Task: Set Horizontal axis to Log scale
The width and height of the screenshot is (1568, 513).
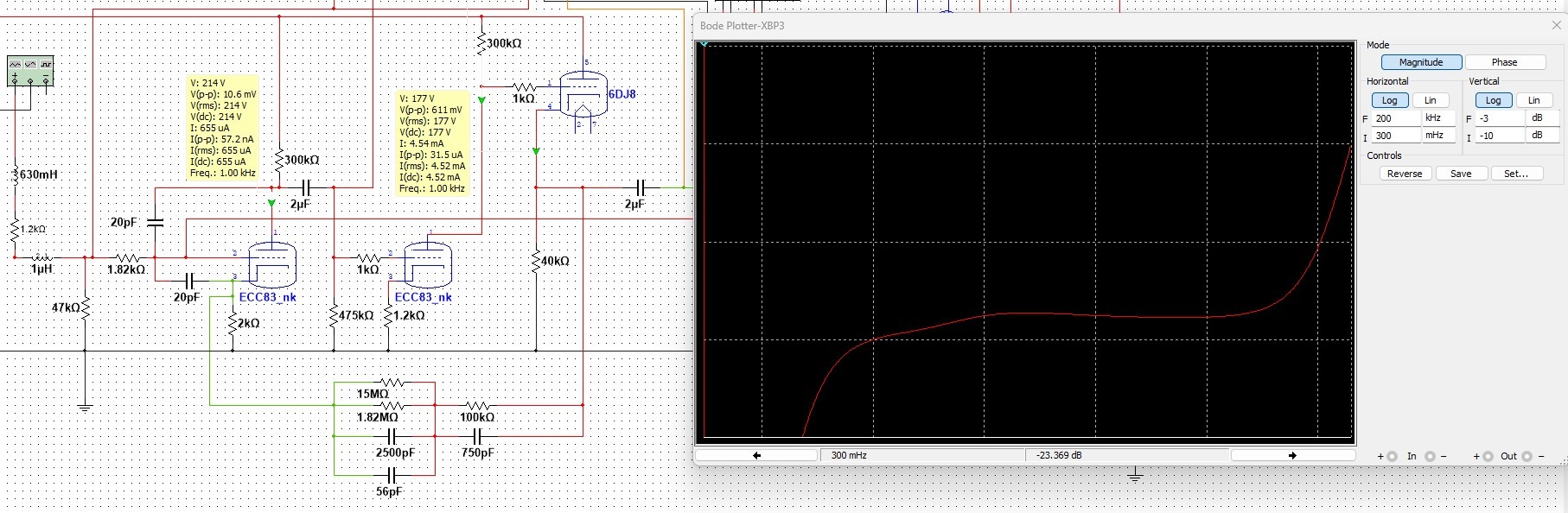Action: coord(1389,100)
